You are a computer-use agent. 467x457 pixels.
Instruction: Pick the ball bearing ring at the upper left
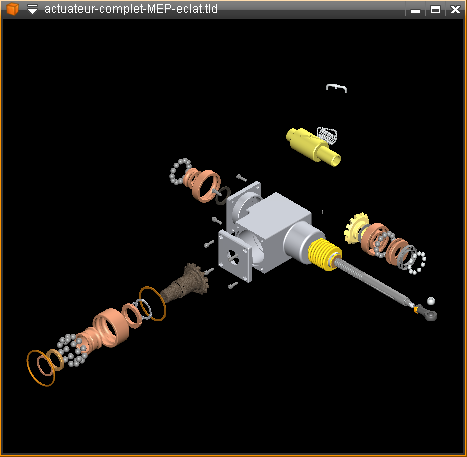180,171
